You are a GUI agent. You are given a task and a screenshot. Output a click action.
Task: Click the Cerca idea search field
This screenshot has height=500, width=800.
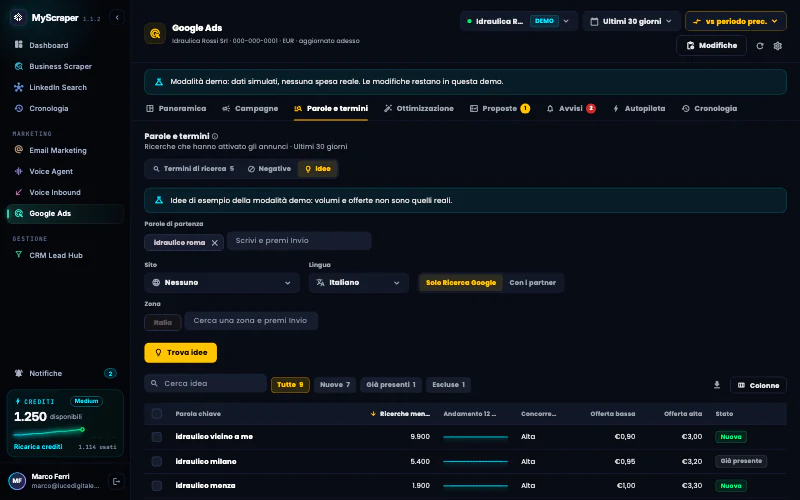click(205, 384)
